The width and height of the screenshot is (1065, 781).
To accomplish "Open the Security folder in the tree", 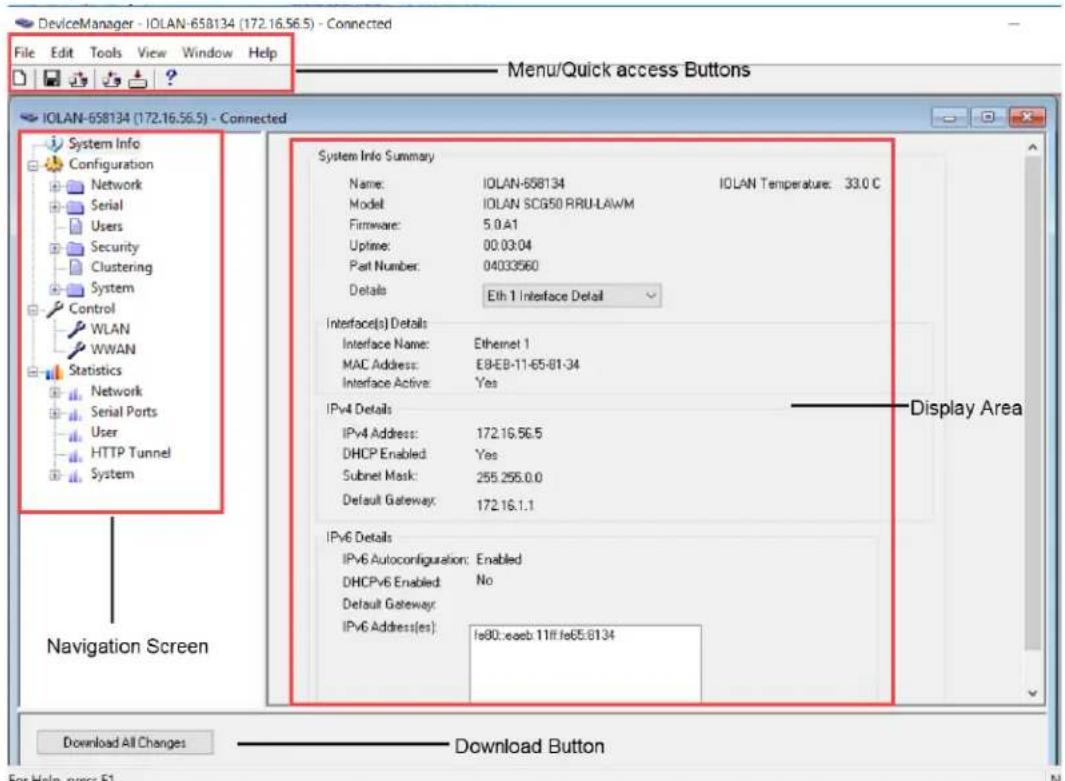I will (114, 247).
